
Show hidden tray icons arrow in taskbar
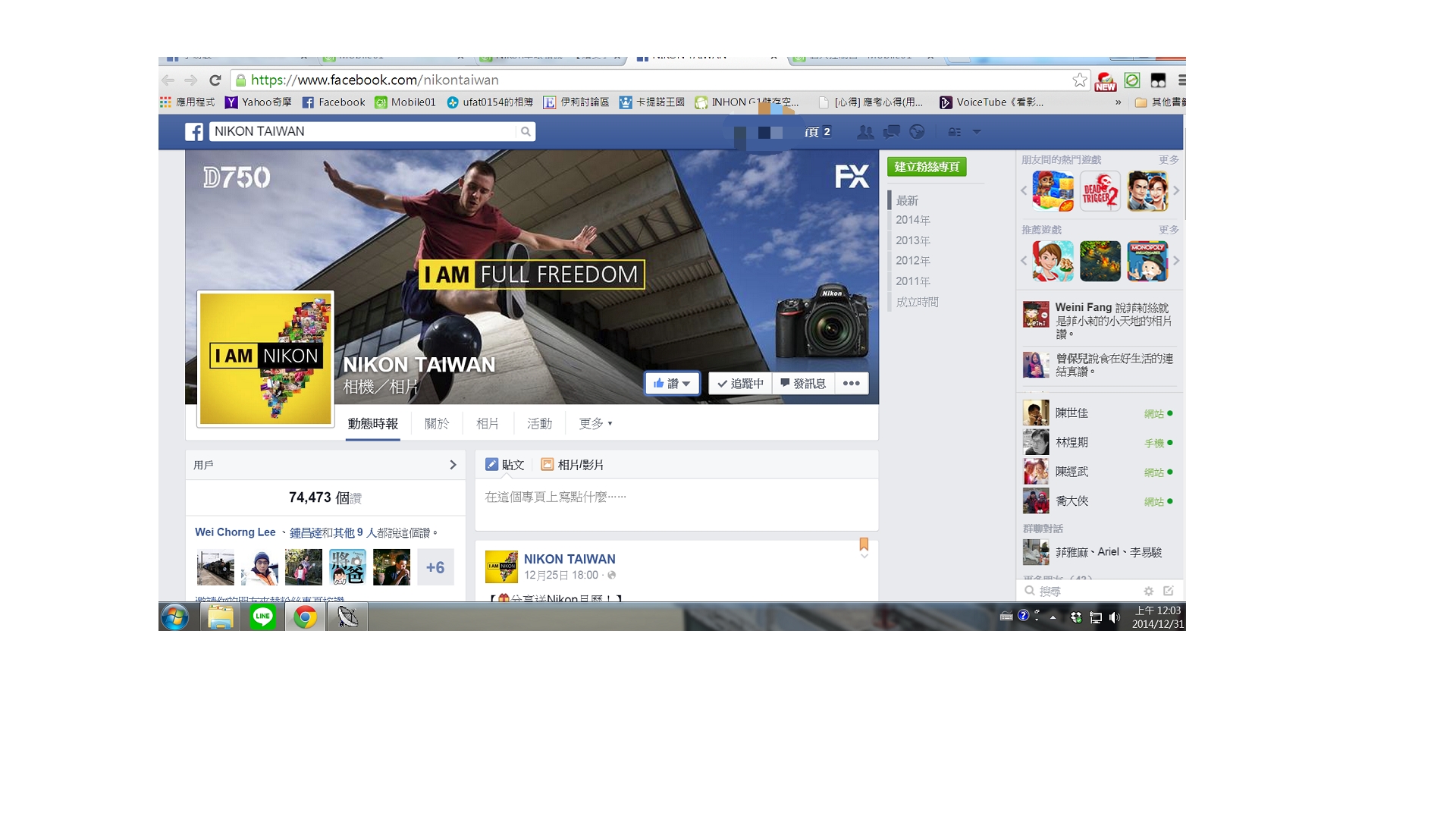point(1053,617)
